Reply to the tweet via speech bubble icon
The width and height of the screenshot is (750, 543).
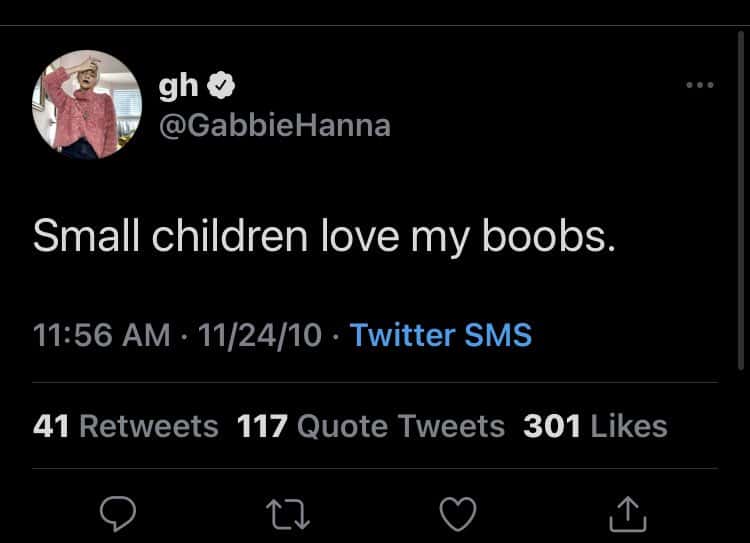point(119,514)
